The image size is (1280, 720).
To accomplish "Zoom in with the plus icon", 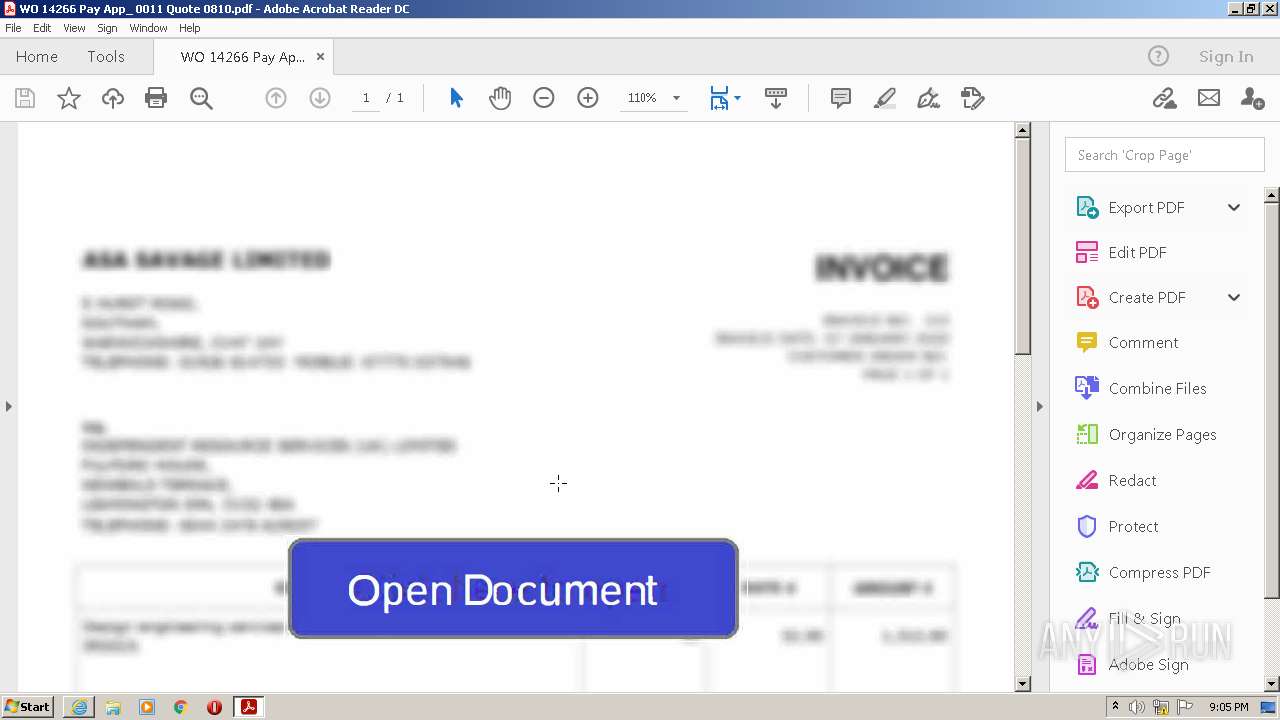I will click(588, 98).
